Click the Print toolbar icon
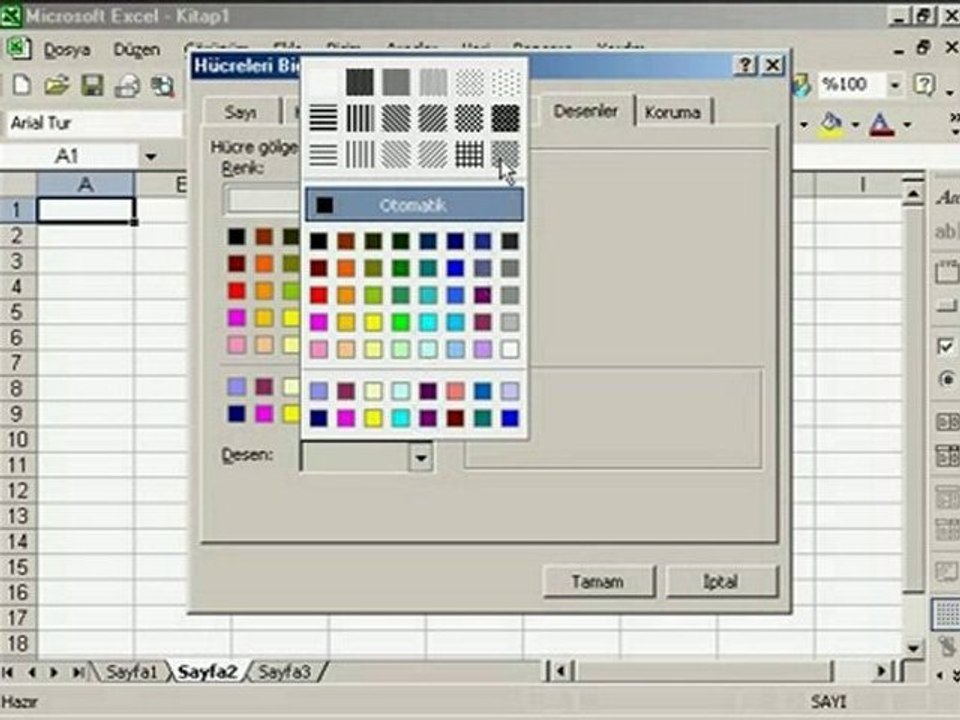 coord(127,85)
